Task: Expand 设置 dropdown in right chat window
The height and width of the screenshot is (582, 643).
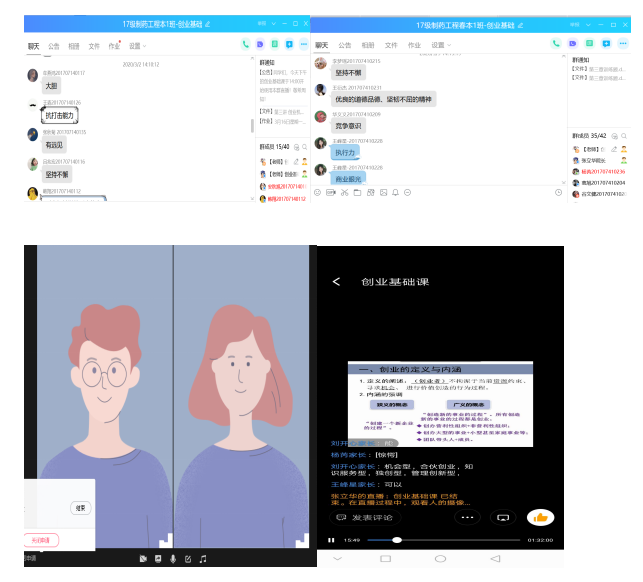Action: pos(438,45)
